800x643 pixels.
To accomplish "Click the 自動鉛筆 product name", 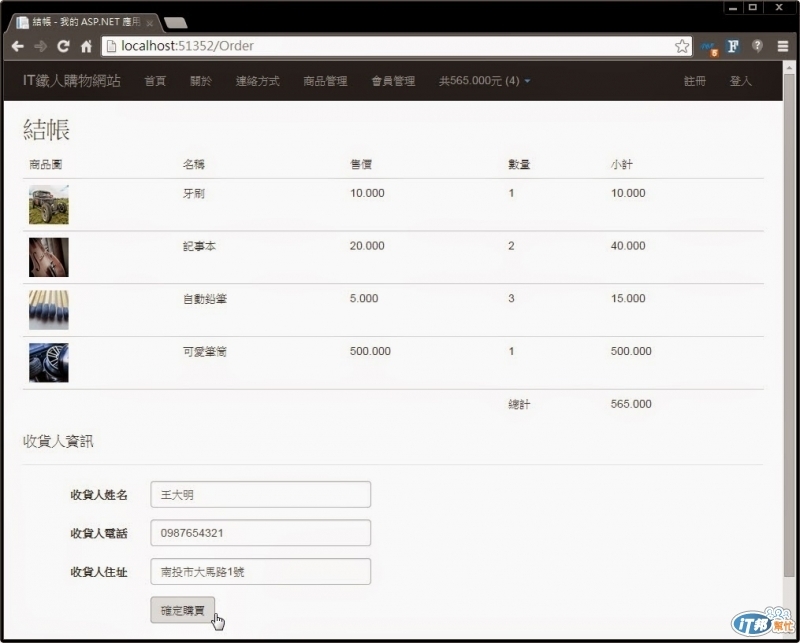I will click(205, 299).
